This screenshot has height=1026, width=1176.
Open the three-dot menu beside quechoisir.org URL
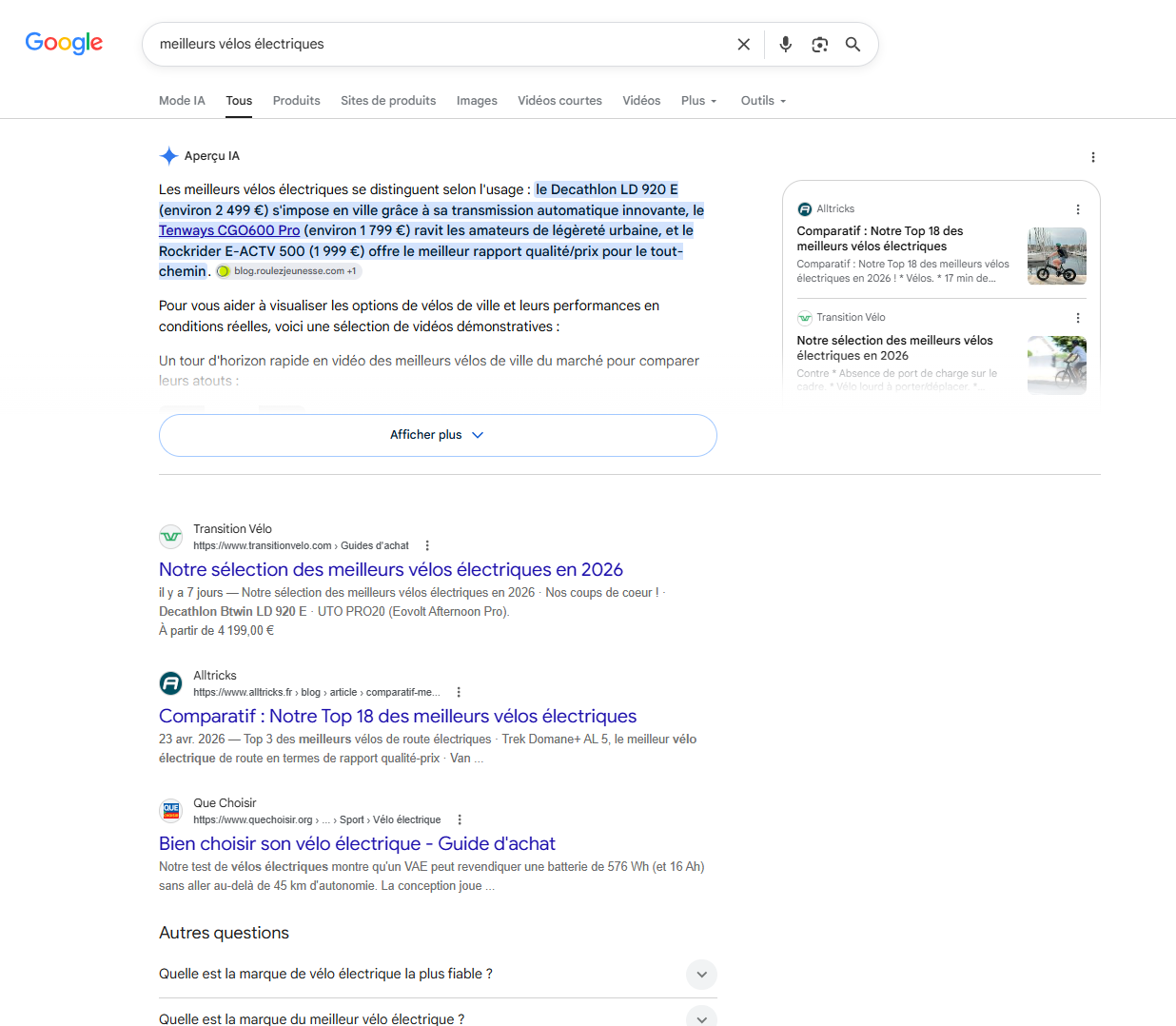(460, 819)
